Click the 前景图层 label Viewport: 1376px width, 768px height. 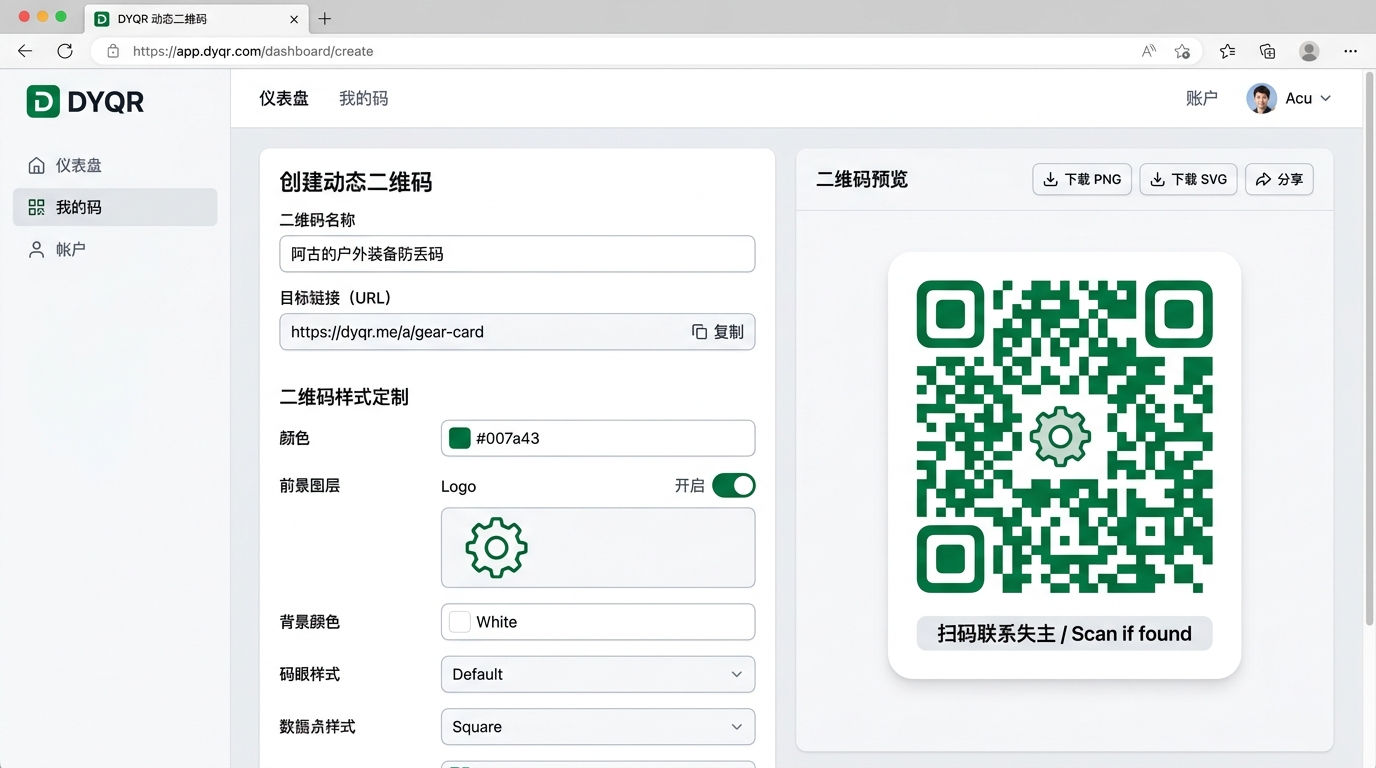[310, 486]
